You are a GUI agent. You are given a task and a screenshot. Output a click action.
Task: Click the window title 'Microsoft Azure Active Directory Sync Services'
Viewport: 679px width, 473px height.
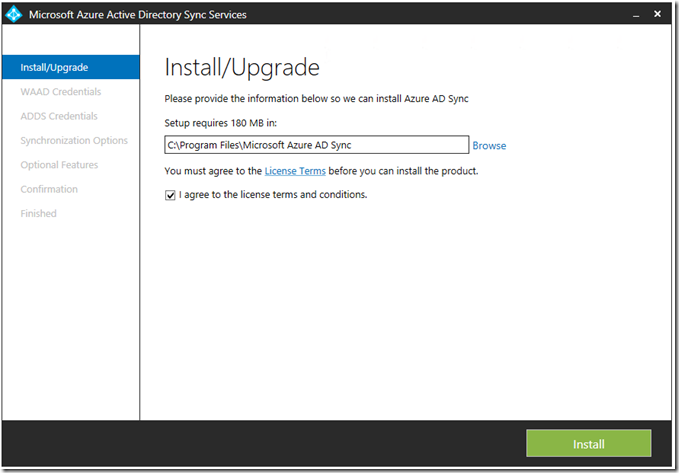click(x=138, y=15)
